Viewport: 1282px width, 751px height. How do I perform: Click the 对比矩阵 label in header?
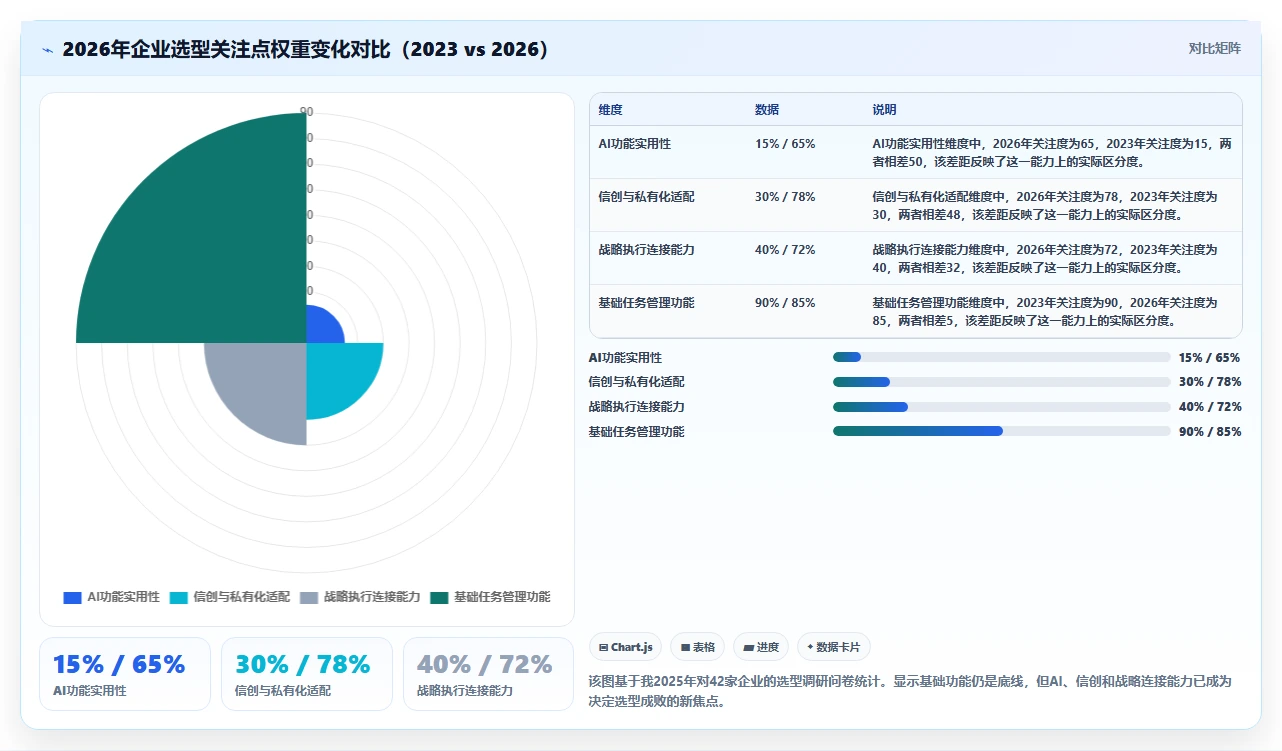[1214, 48]
